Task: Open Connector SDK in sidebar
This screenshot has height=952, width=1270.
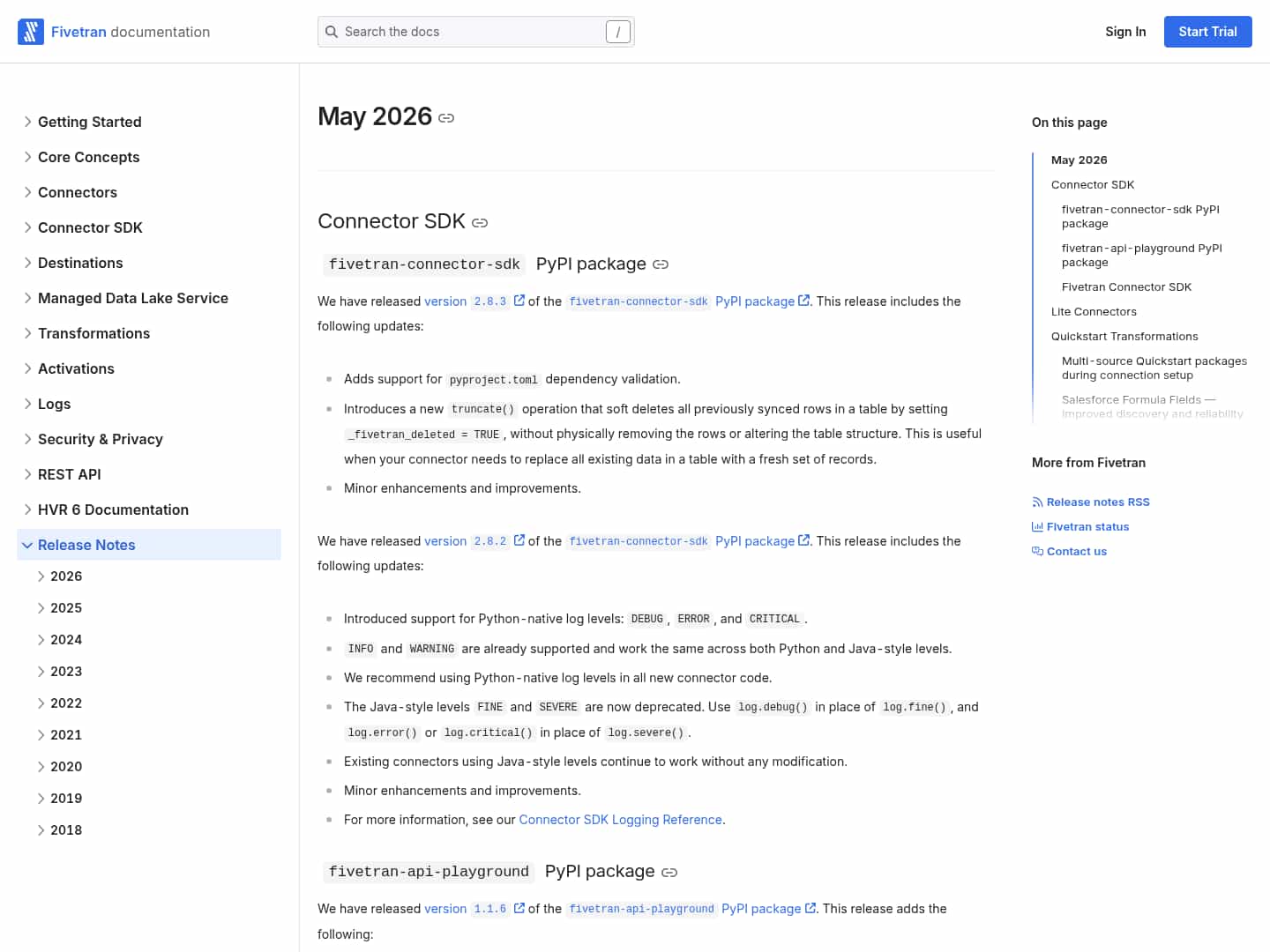Action: [x=90, y=227]
